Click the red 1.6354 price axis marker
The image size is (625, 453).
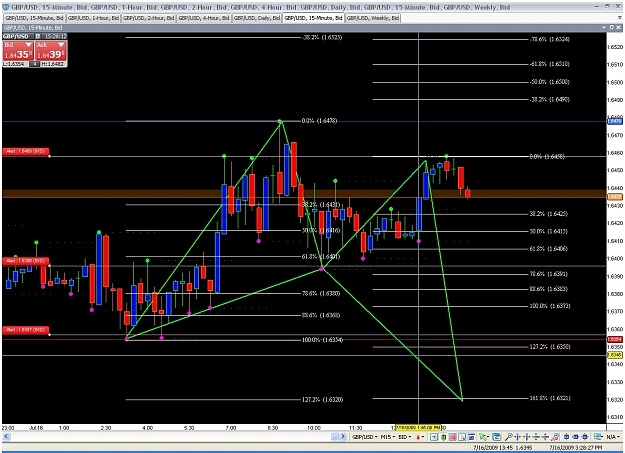tap(614, 339)
